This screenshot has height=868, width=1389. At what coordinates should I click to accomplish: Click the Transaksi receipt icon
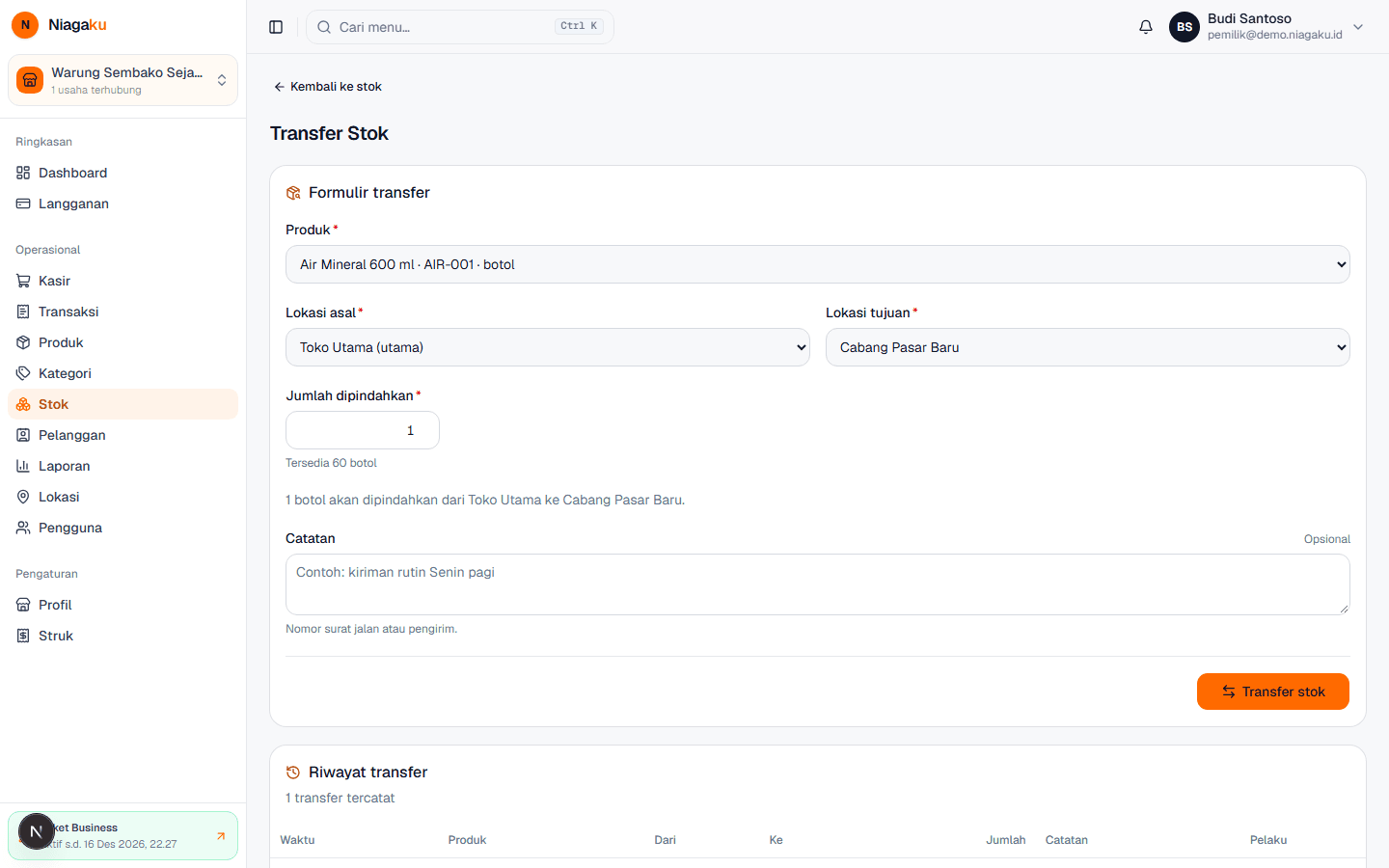coord(23,312)
